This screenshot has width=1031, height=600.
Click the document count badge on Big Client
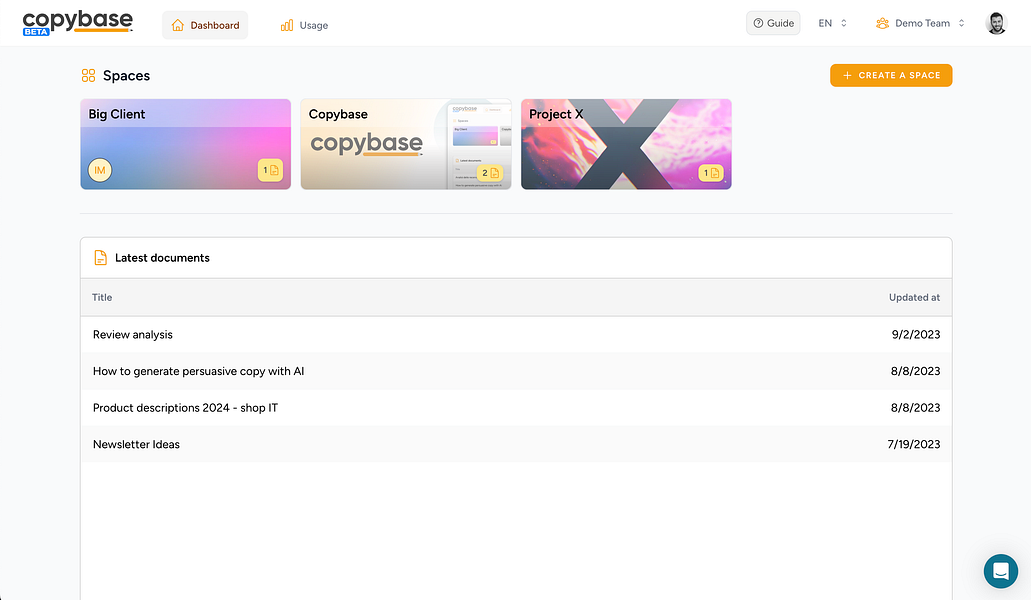point(270,171)
